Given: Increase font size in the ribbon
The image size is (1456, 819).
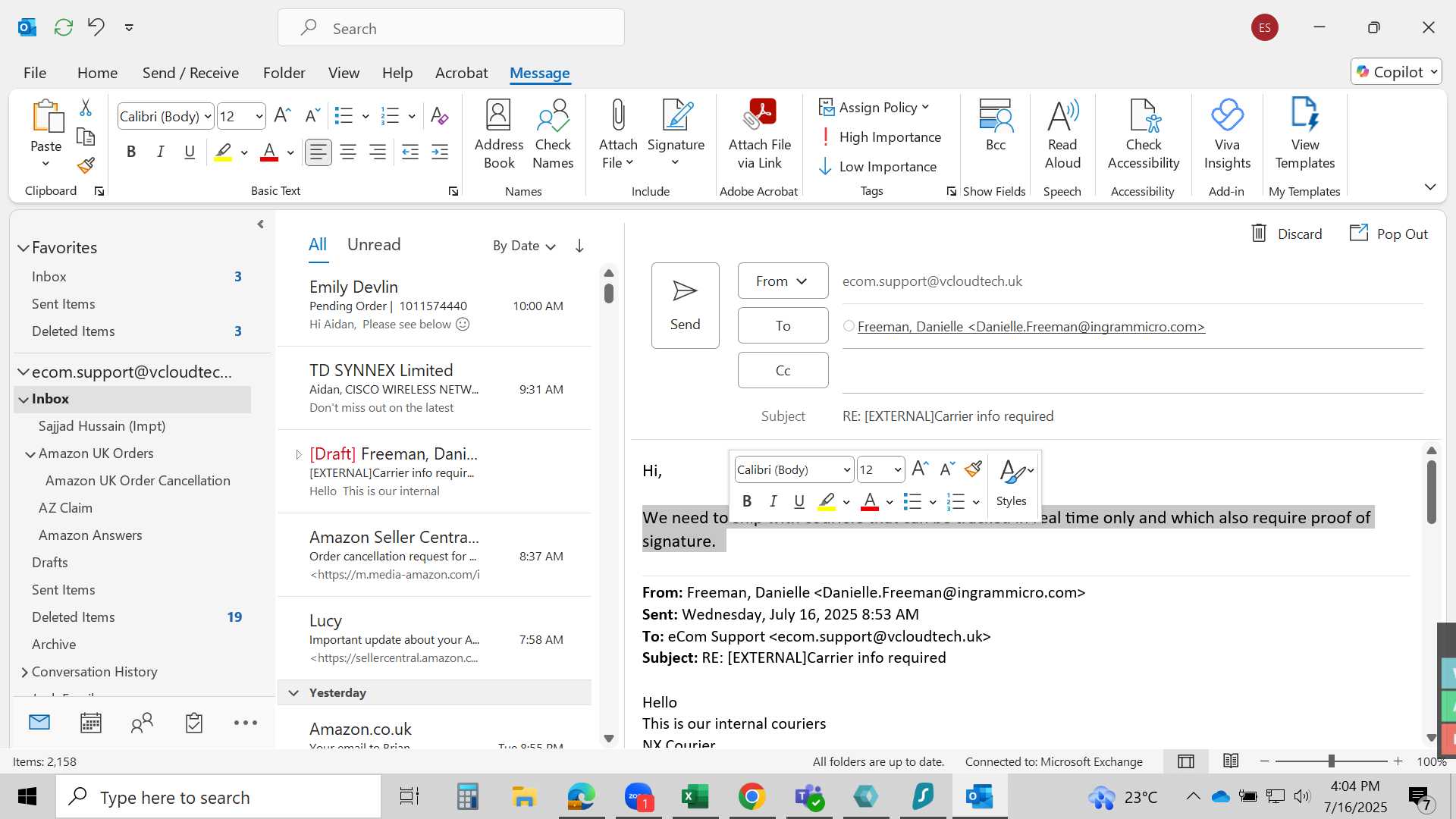Looking at the screenshot, I should pyautogui.click(x=281, y=115).
